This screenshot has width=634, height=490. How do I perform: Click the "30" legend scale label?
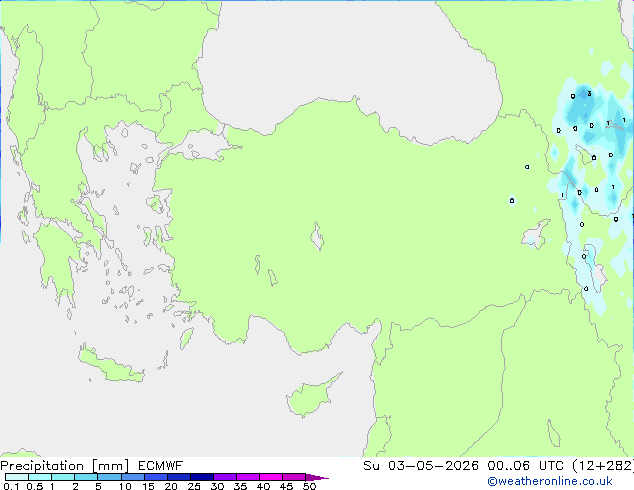[217, 486]
